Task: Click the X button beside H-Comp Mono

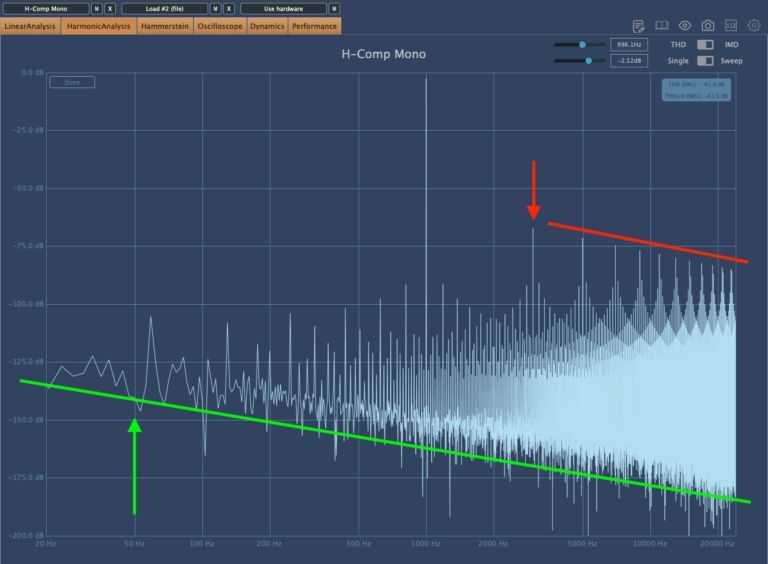Action: [110, 8]
